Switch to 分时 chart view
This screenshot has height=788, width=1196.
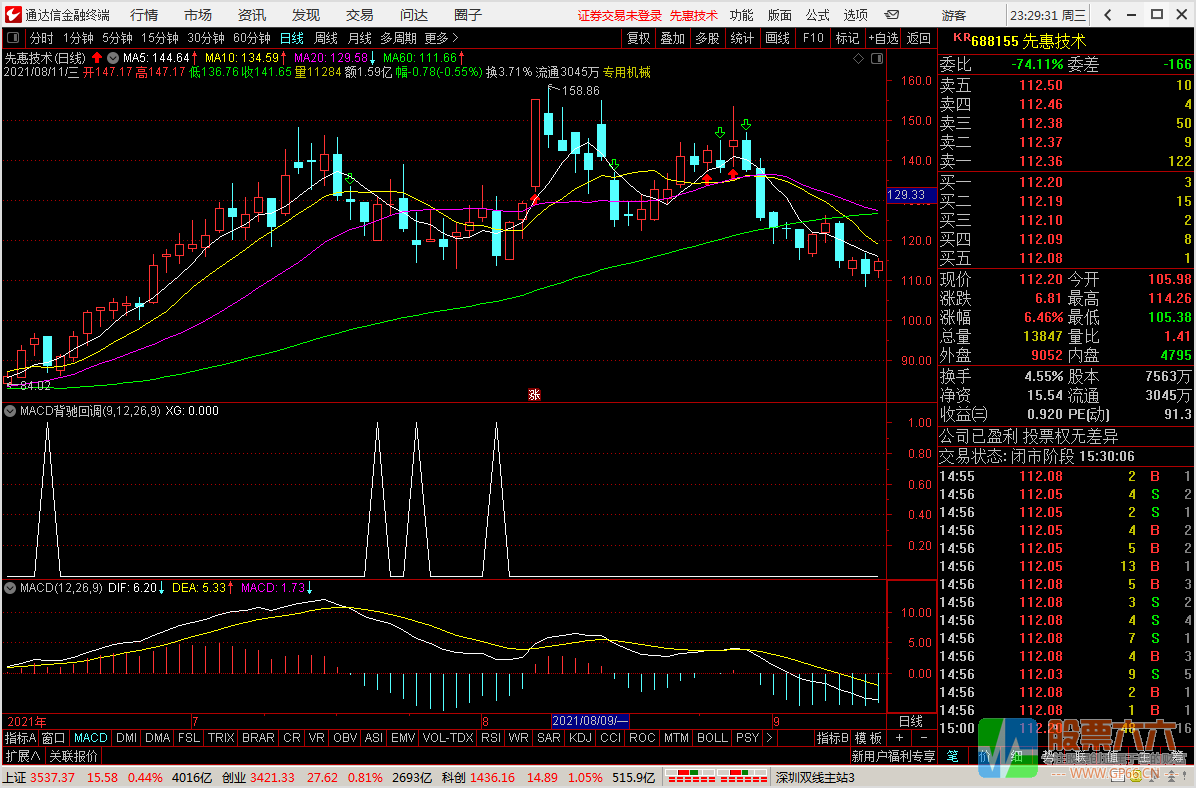[41, 37]
